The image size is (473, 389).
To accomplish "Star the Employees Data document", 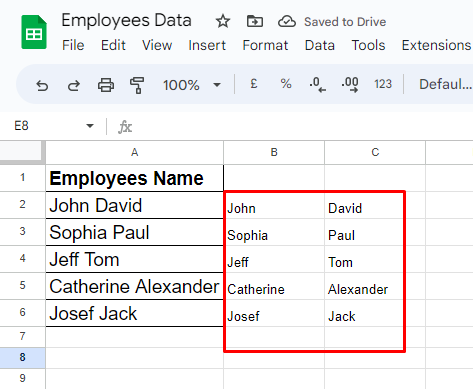I will (x=223, y=22).
